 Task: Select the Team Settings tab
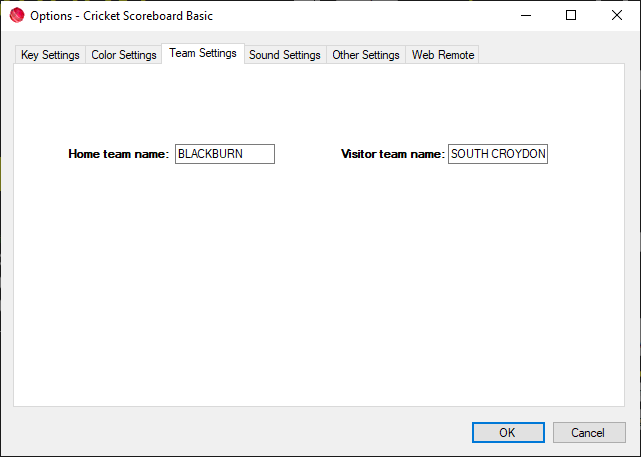pos(203,53)
